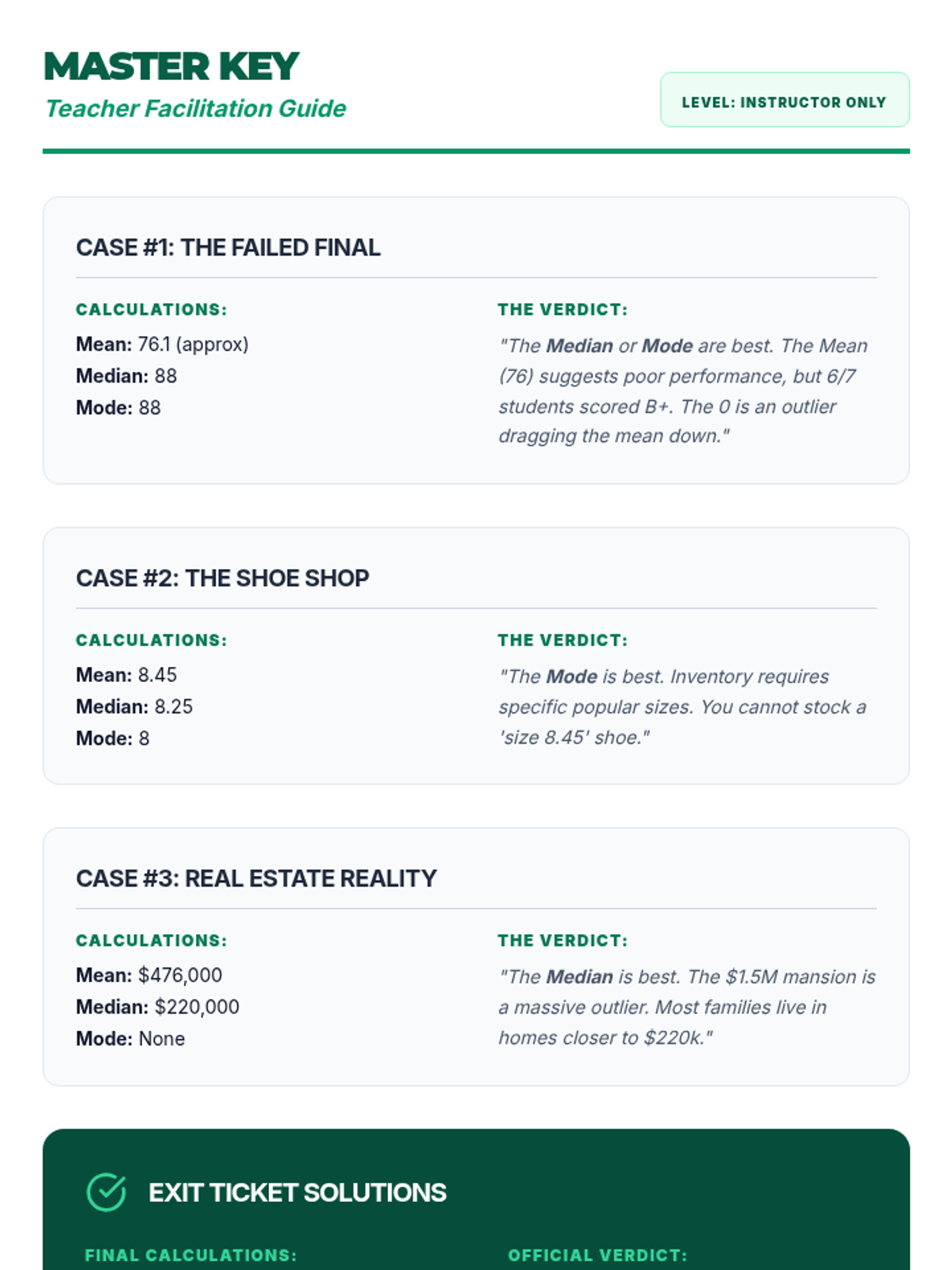
Task: Click the Master Key title
Action: [x=171, y=67]
